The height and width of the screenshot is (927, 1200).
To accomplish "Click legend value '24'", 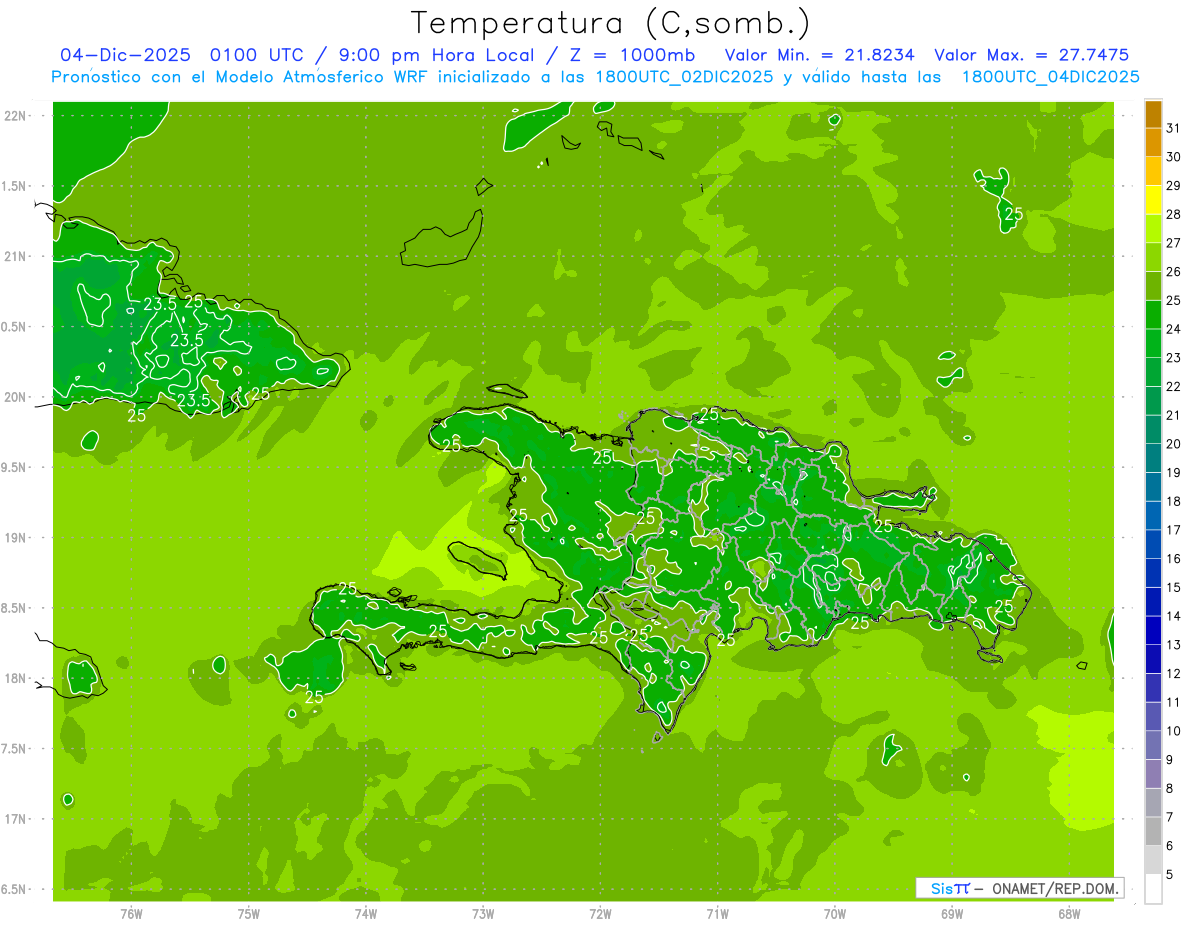I will [1174, 329].
